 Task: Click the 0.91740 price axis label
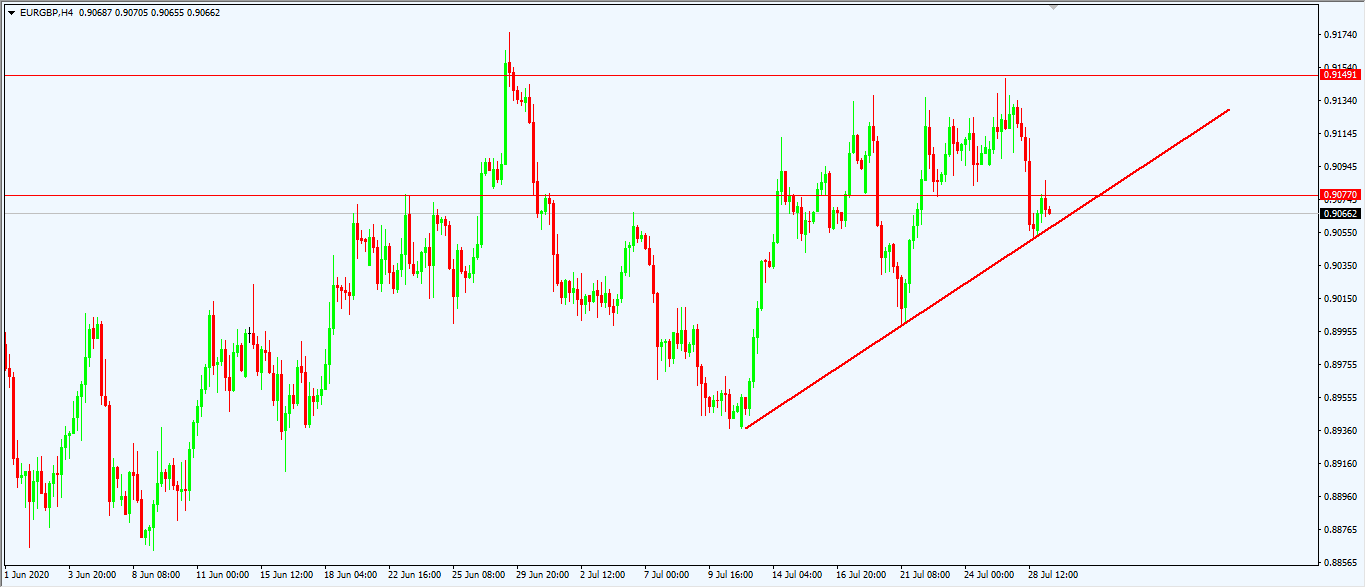pyautogui.click(x=1340, y=35)
